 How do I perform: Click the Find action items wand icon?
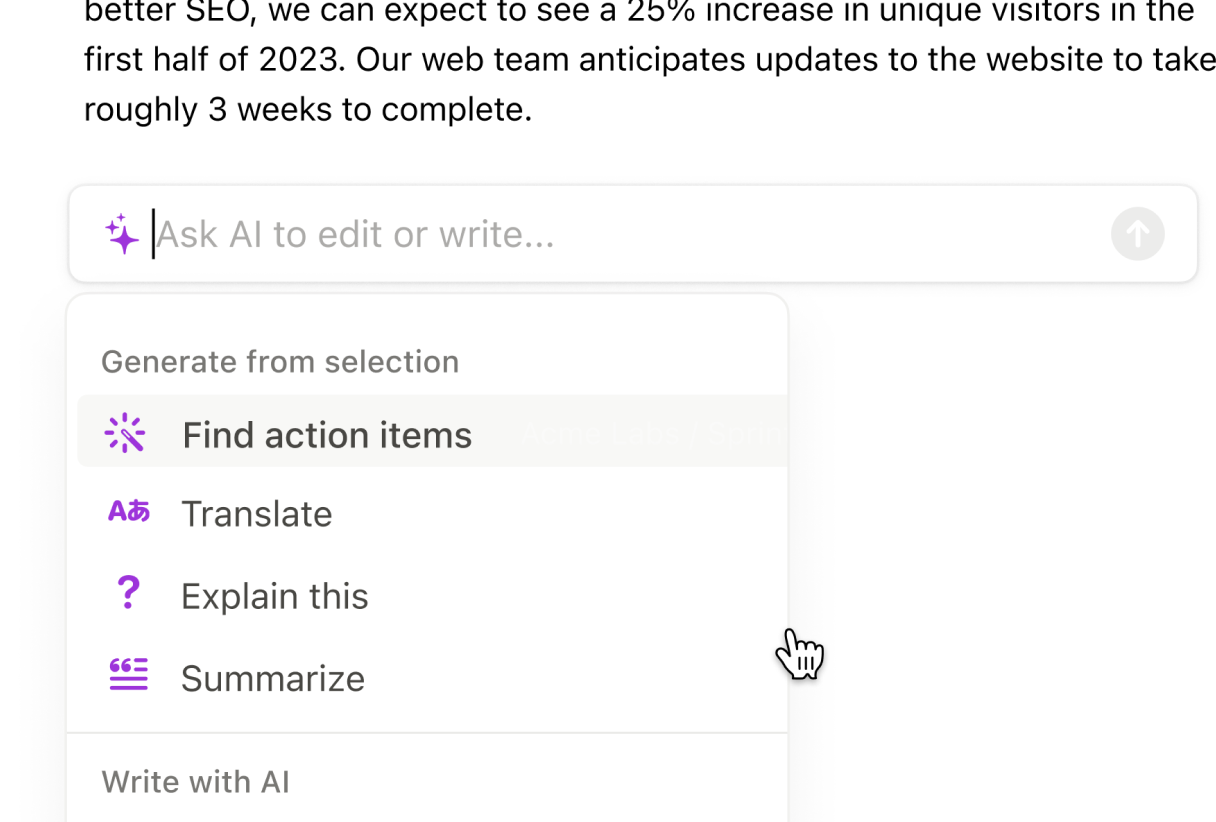(x=126, y=434)
